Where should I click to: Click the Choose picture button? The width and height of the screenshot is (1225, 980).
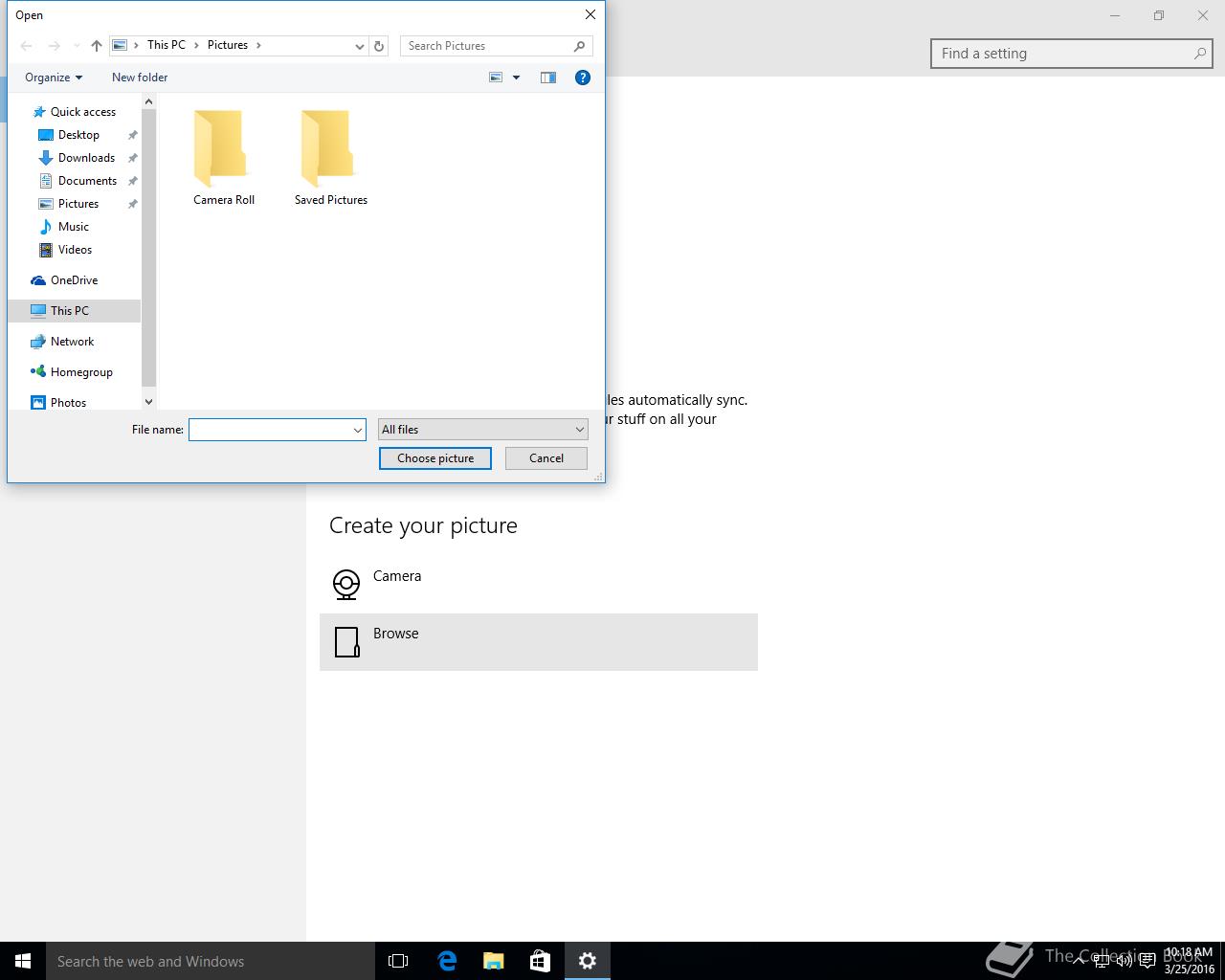pos(435,458)
